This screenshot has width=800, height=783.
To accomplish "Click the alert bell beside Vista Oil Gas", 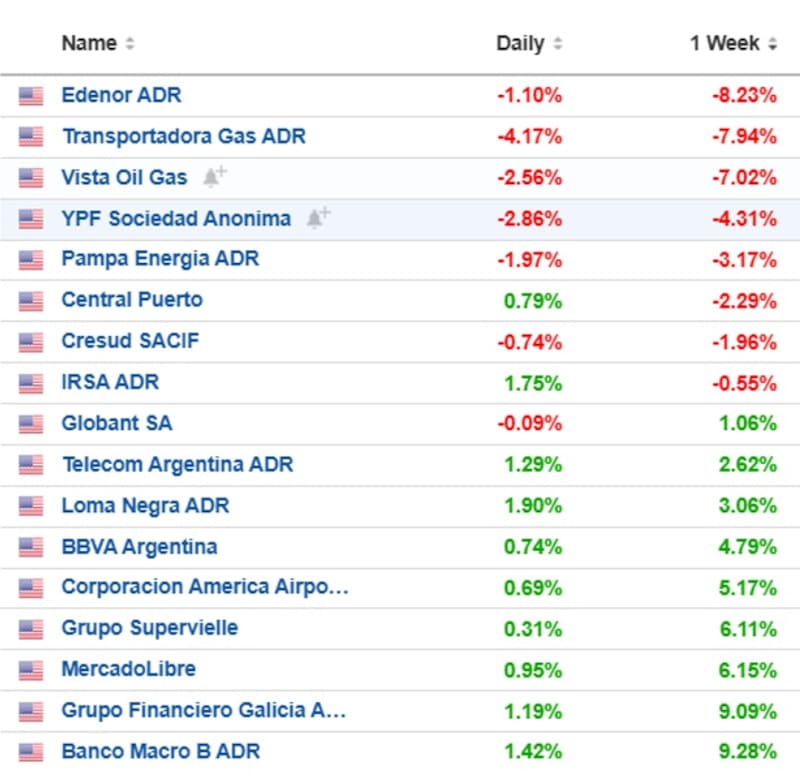I will (214, 177).
